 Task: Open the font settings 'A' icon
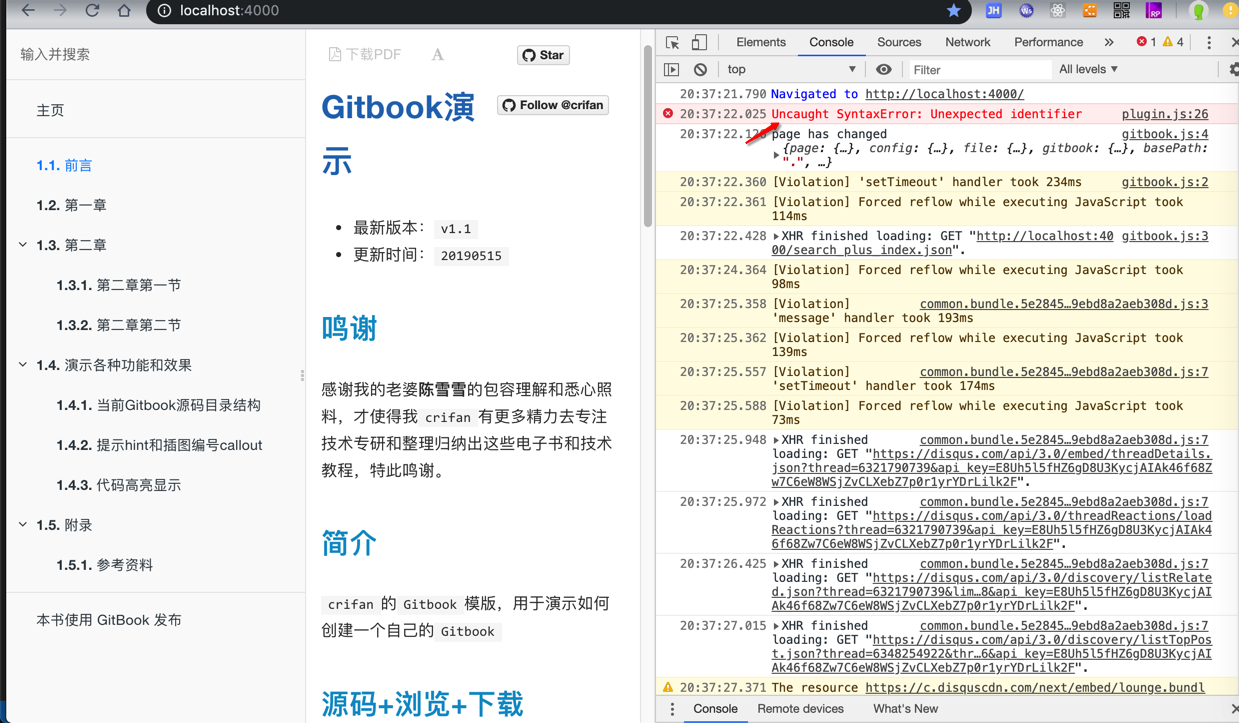(437, 55)
